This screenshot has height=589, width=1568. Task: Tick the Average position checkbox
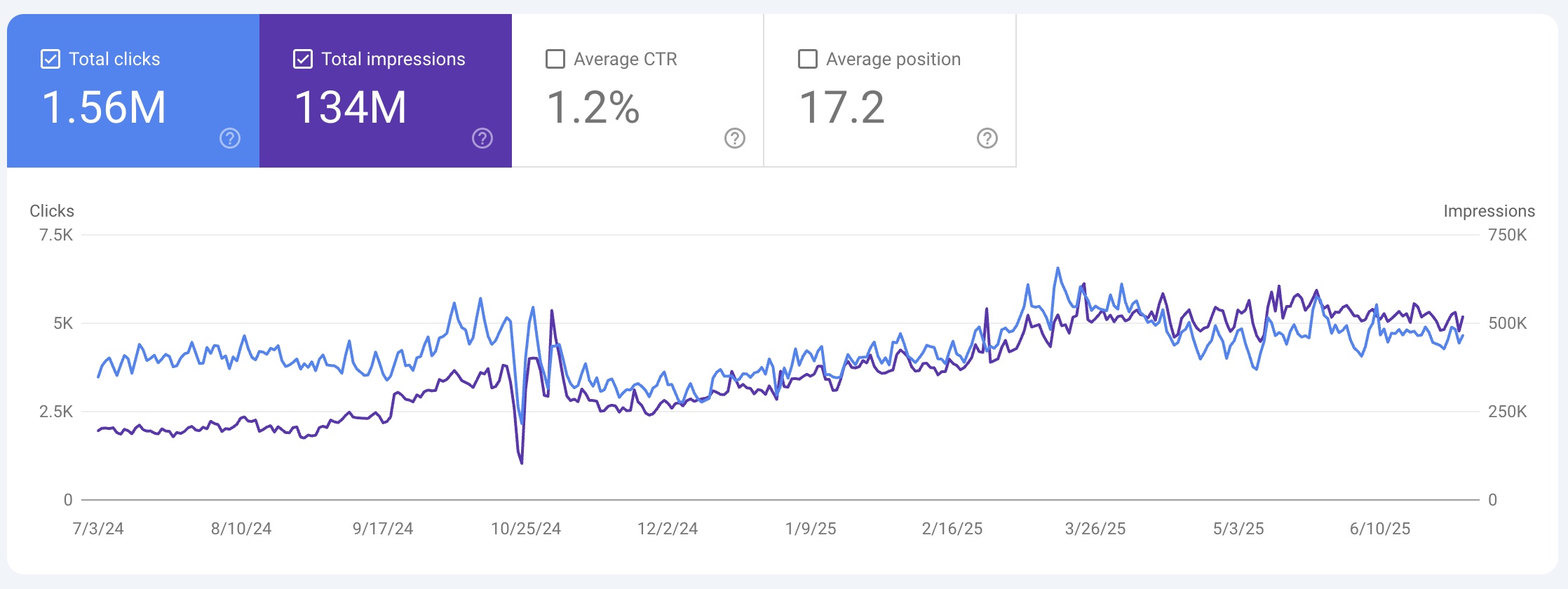[x=808, y=59]
